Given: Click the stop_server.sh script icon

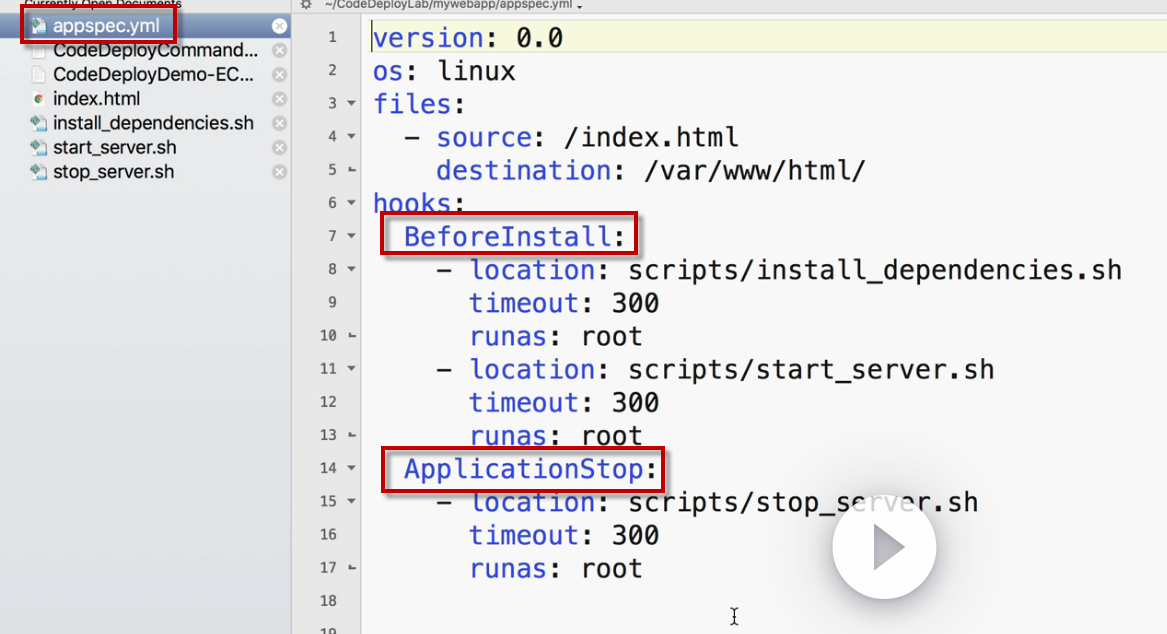Looking at the screenshot, I should coord(38,172).
